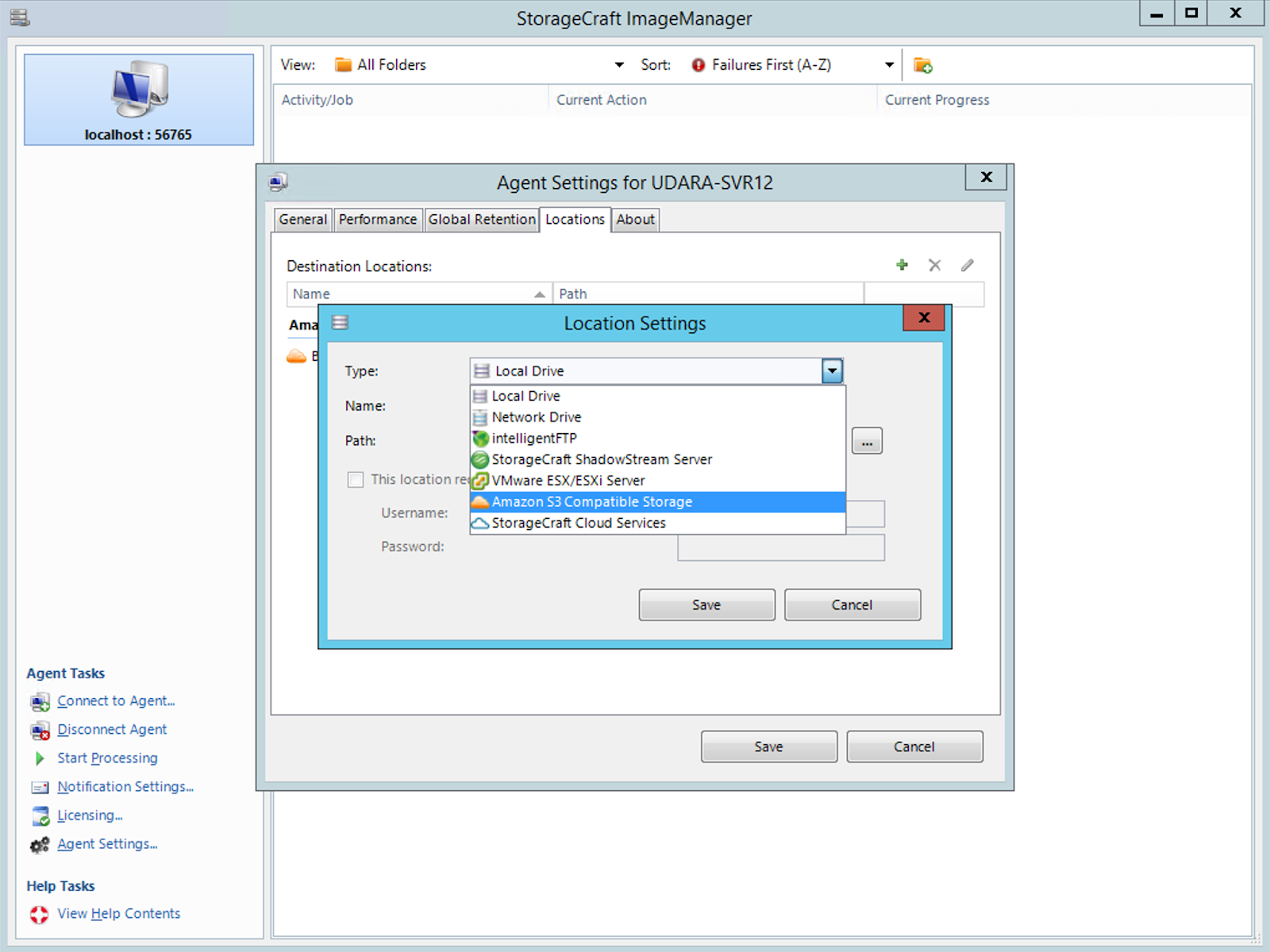Open the Connect to Agent link

[116, 701]
